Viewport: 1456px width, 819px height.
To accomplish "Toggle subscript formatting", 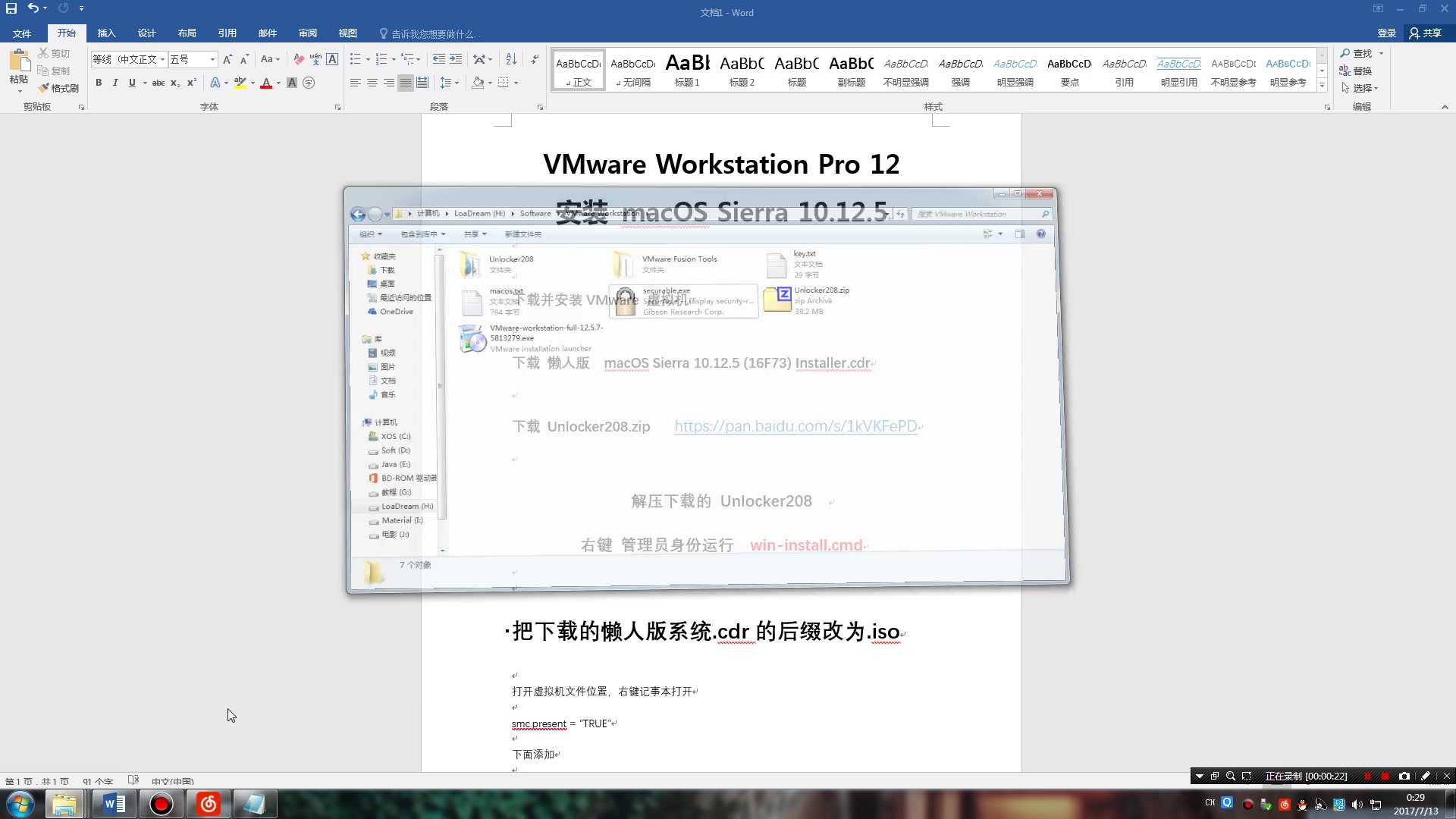I will coord(175,83).
